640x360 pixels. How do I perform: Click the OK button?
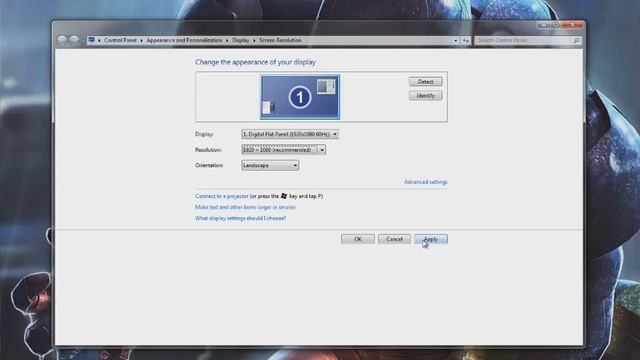358,239
